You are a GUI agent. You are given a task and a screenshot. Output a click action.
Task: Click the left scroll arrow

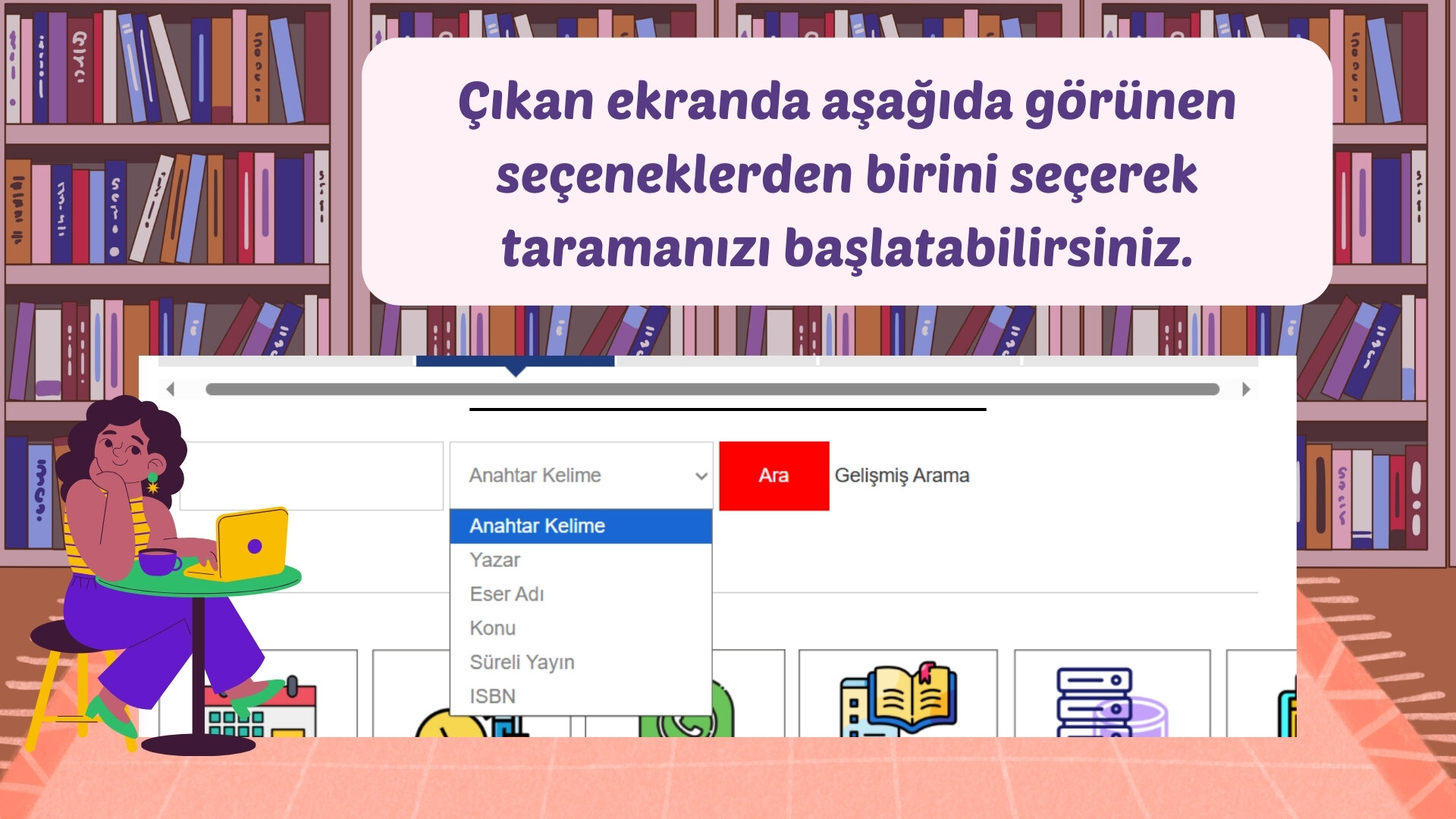171,389
